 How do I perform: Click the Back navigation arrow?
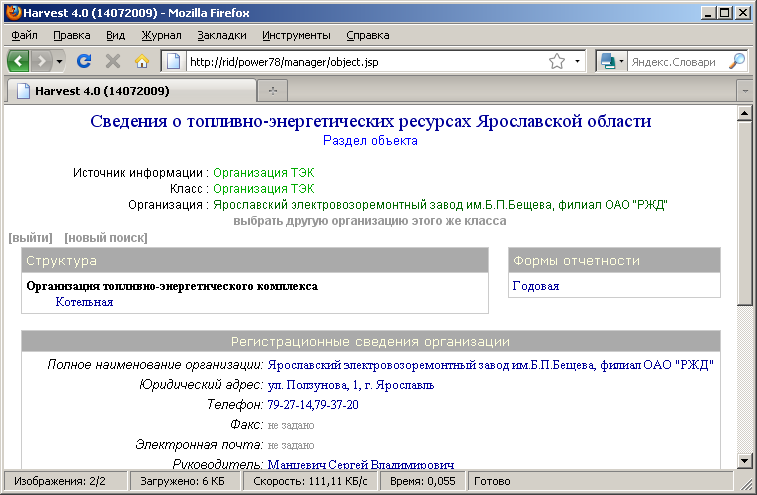18,61
